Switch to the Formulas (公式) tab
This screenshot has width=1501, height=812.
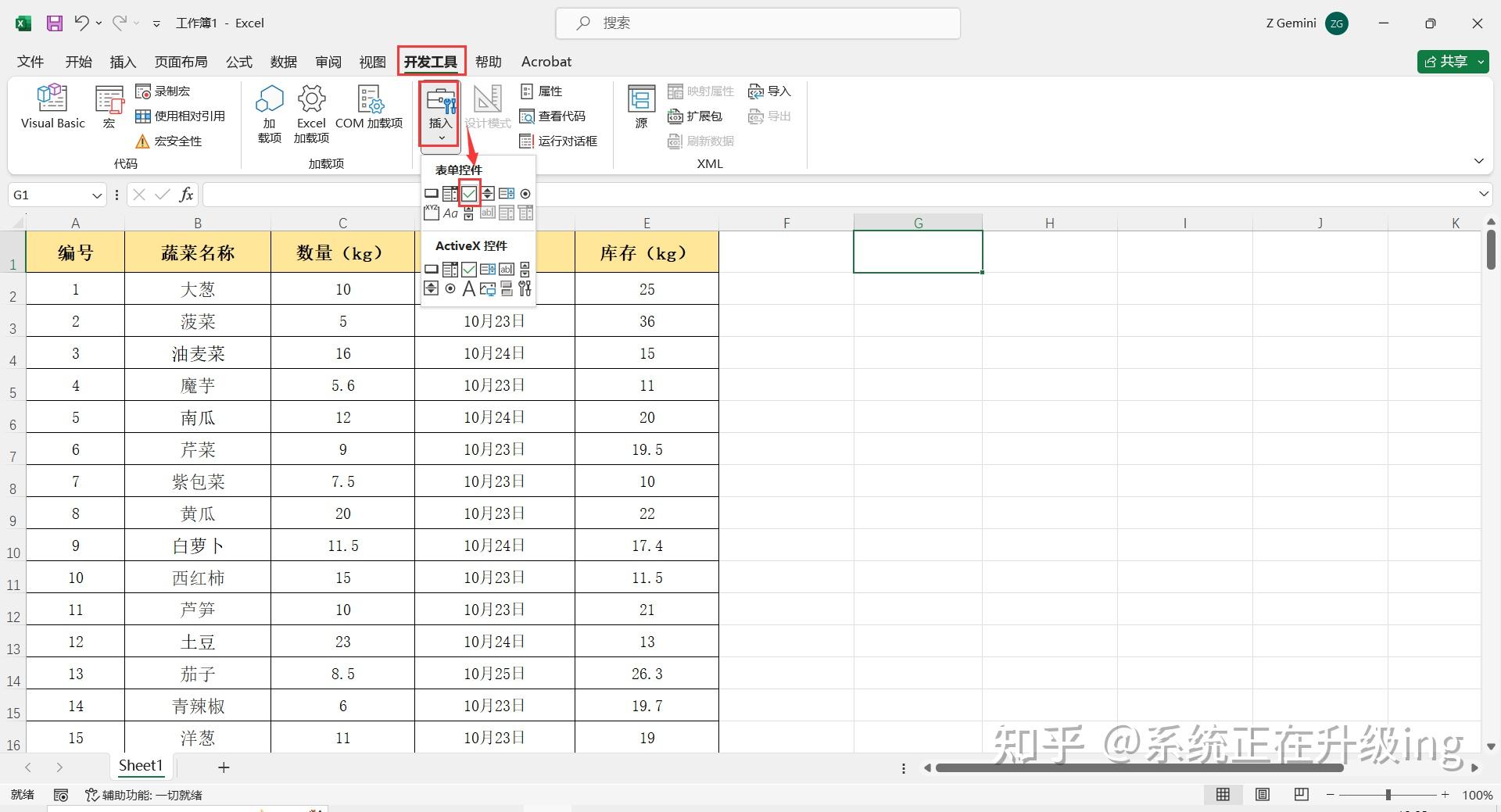click(239, 61)
